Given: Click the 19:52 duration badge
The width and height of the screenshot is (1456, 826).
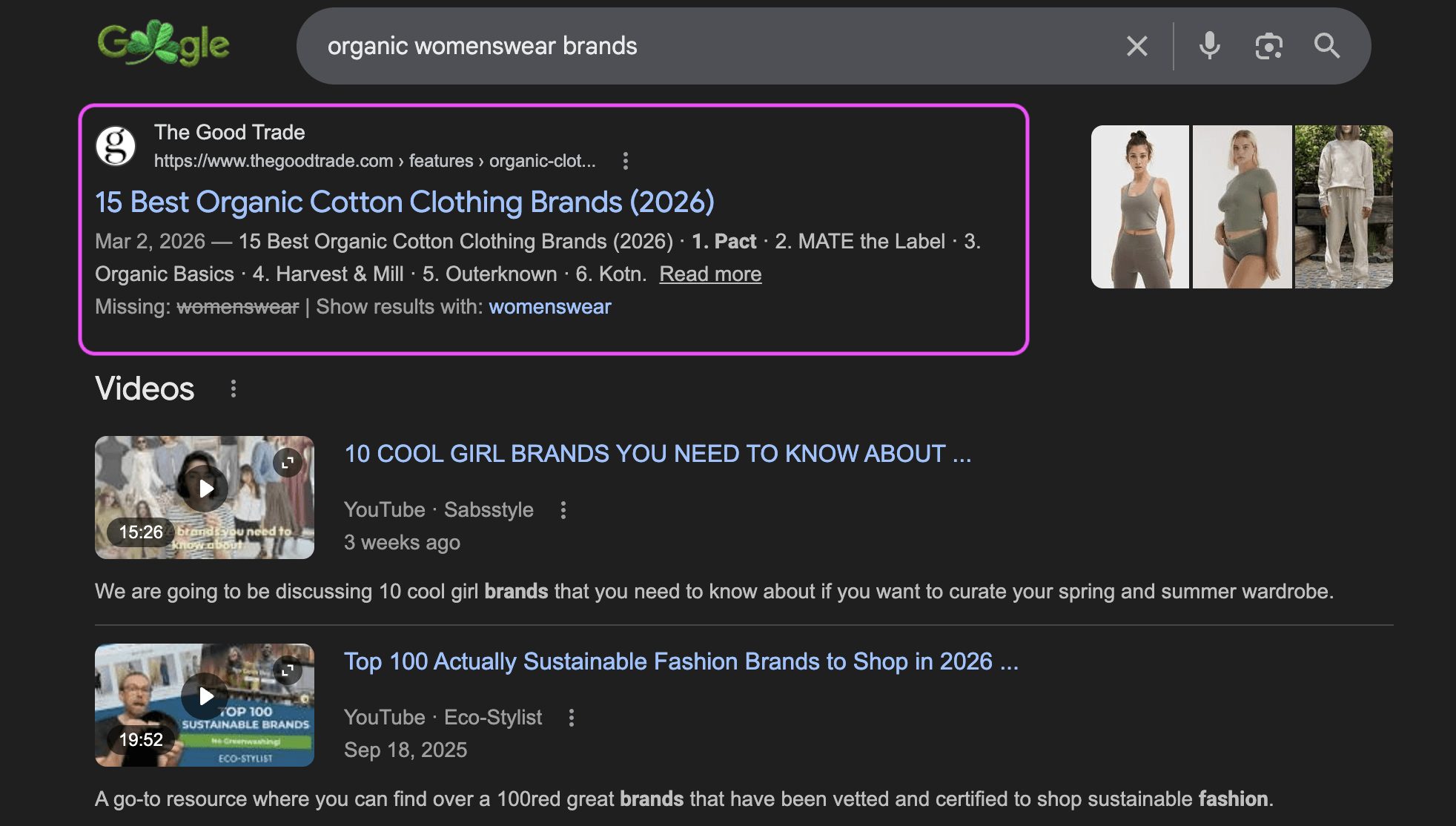Looking at the screenshot, I should 141,740.
